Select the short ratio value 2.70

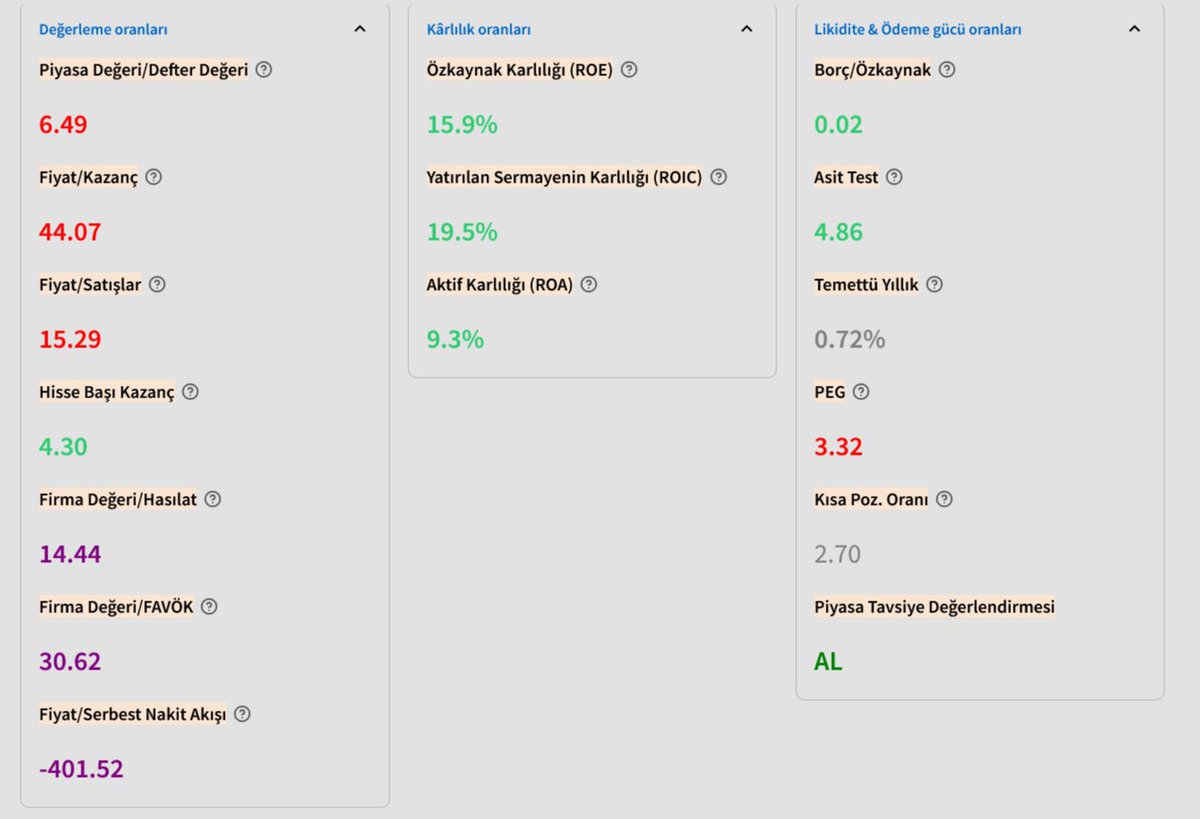point(837,554)
